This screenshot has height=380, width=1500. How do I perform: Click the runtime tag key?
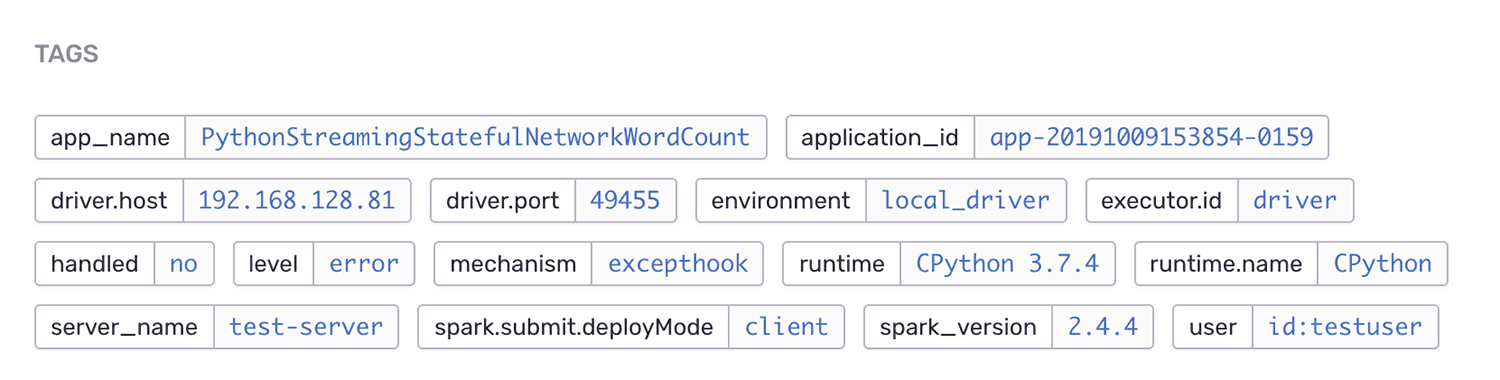tap(841, 263)
